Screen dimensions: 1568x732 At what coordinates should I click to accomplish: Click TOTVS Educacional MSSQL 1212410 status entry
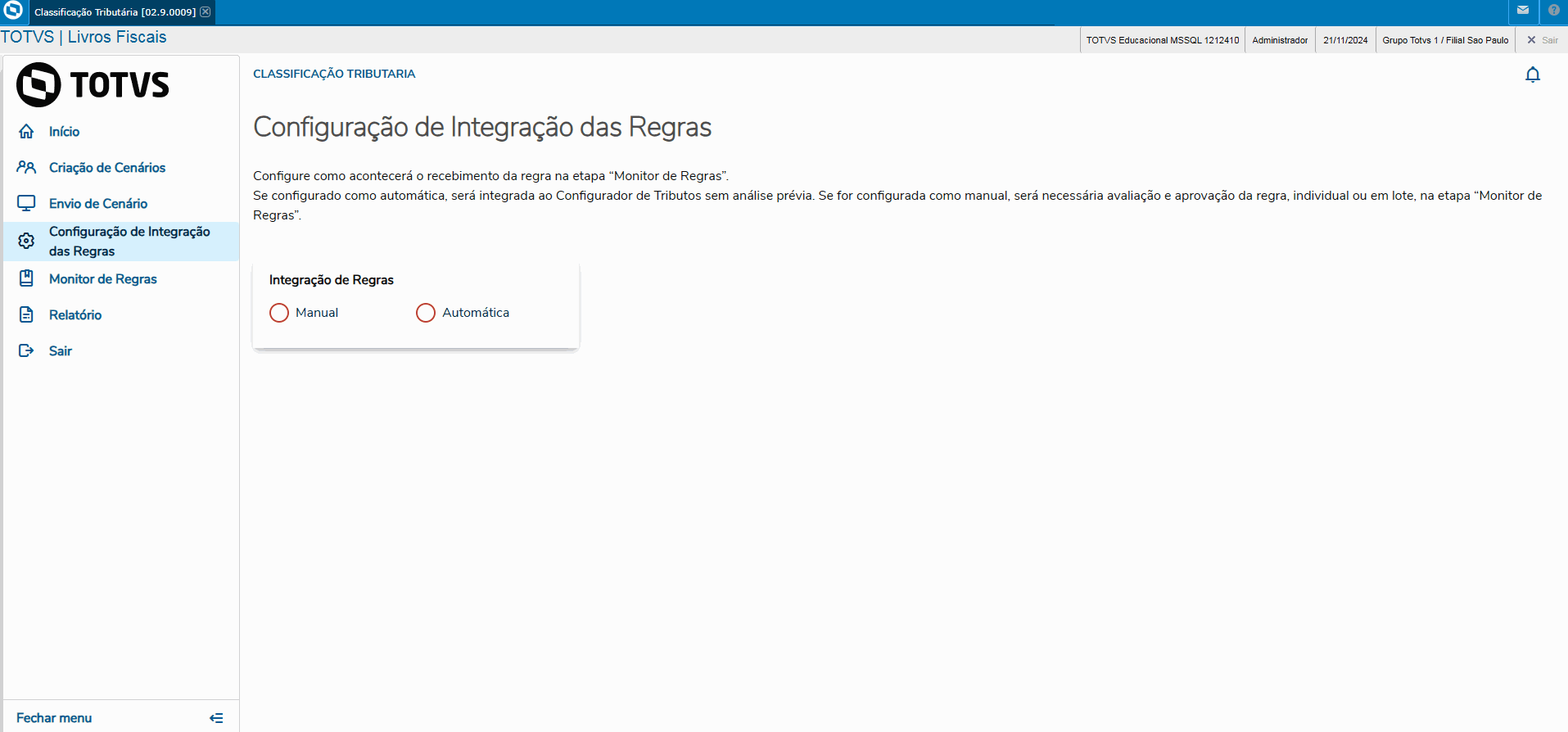1163,39
